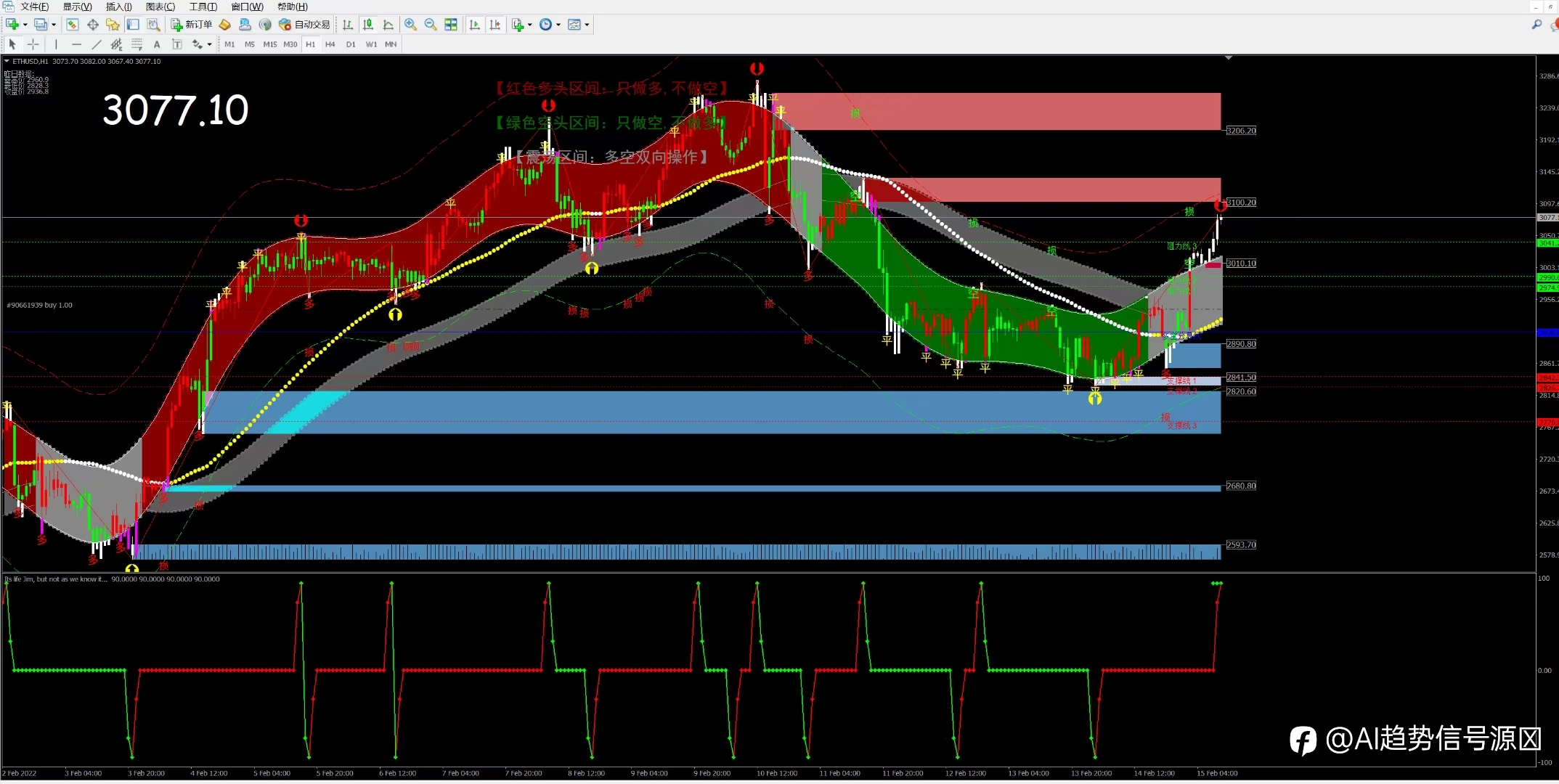The height and width of the screenshot is (784, 1559).
Task: Open the 工具(T) menu
Action: point(203,7)
